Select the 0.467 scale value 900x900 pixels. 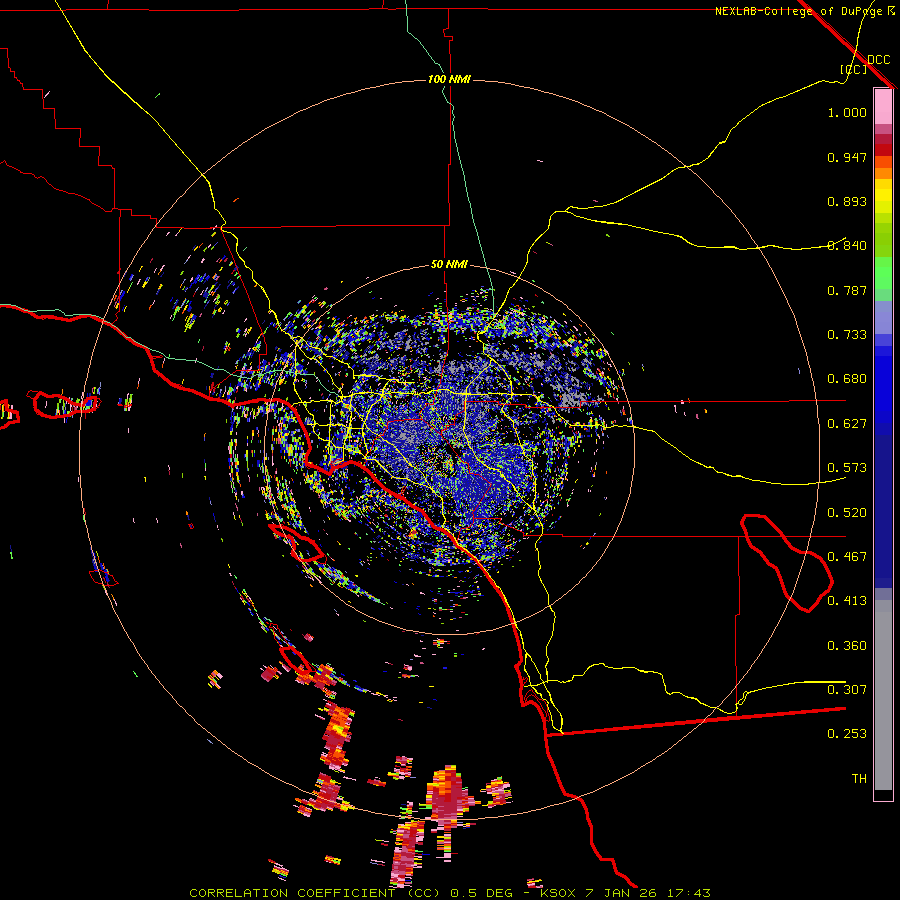[847, 557]
